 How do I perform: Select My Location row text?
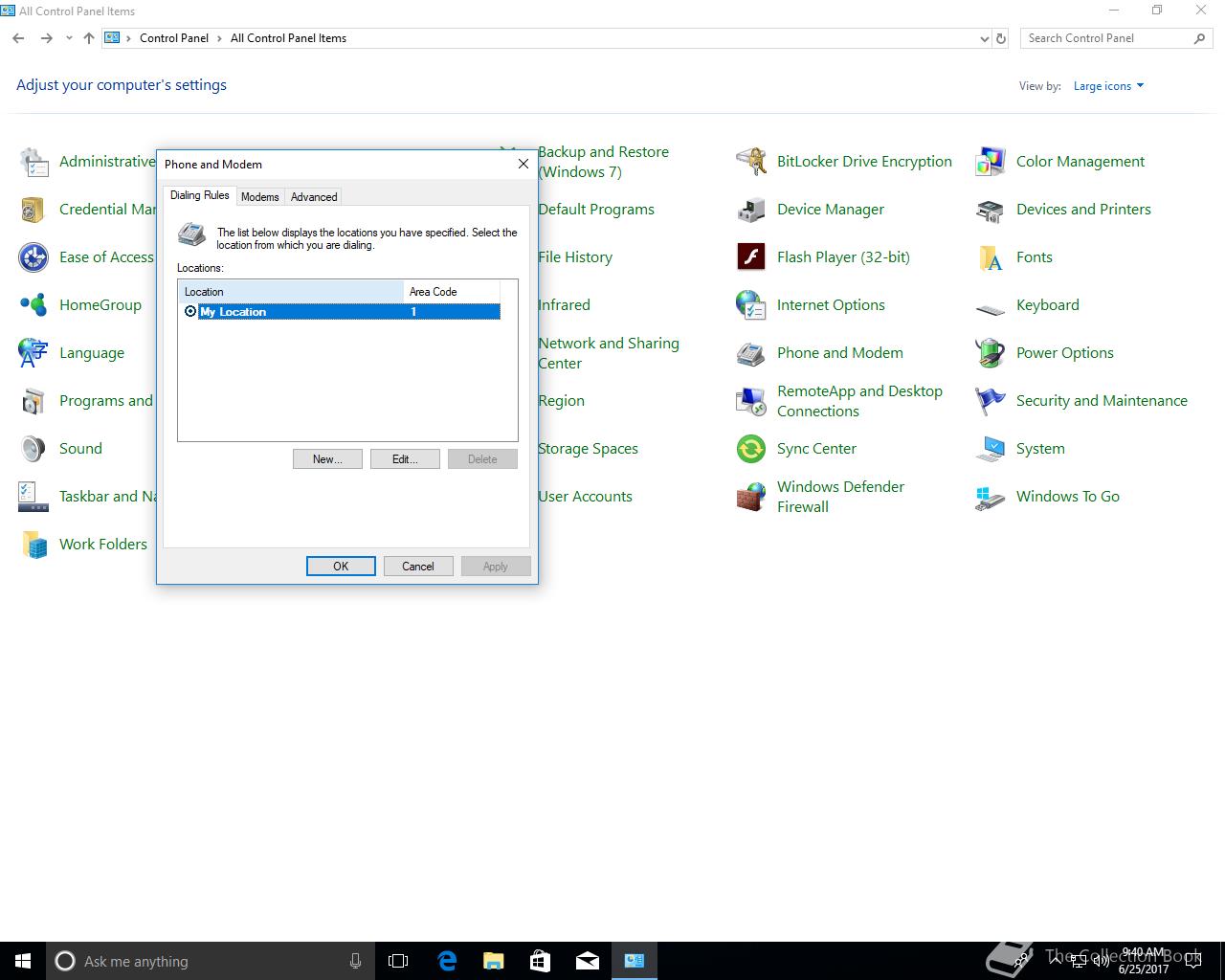pyautogui.click(x=233, y=312)
